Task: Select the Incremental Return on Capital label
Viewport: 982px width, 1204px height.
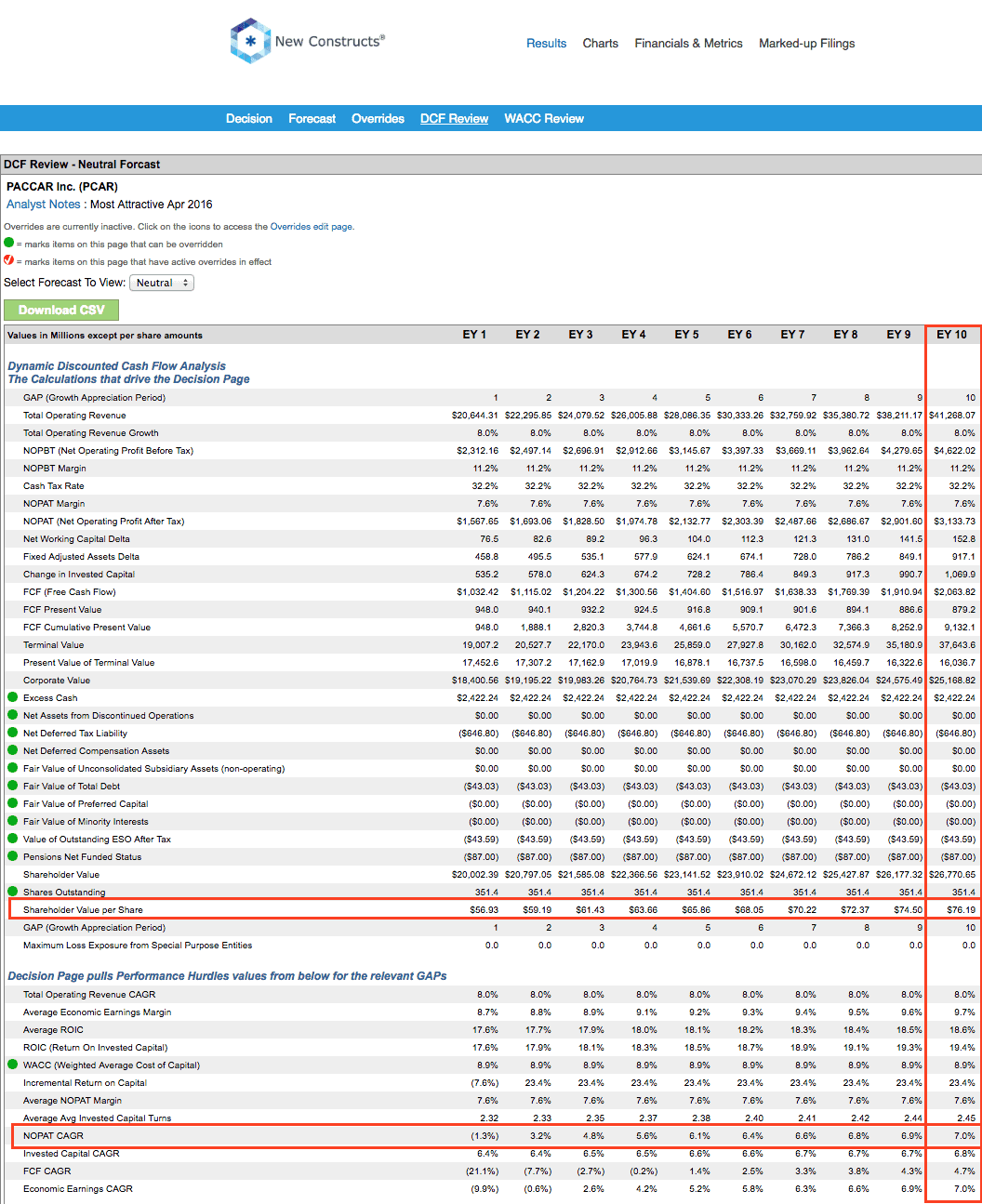Action: [x=85, y=1083]
